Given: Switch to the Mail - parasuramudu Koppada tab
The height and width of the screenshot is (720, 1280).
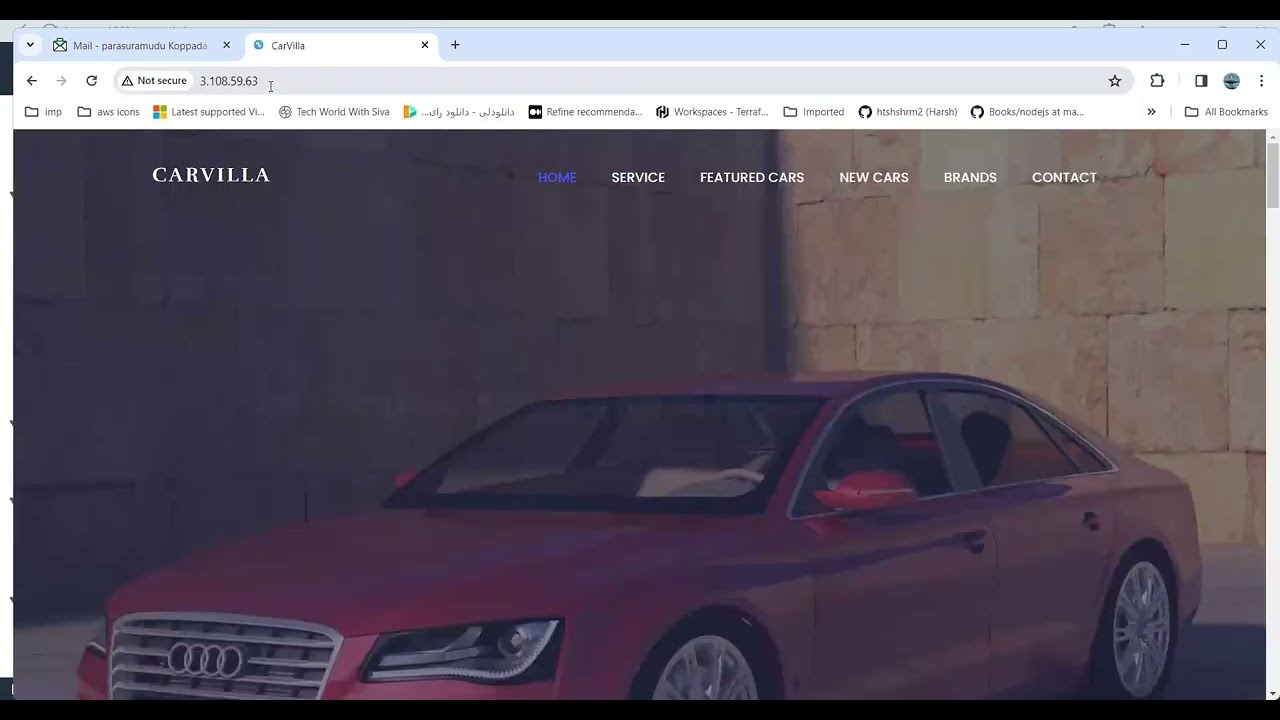Looking at the screenshot, I should [x=142, y=45].
